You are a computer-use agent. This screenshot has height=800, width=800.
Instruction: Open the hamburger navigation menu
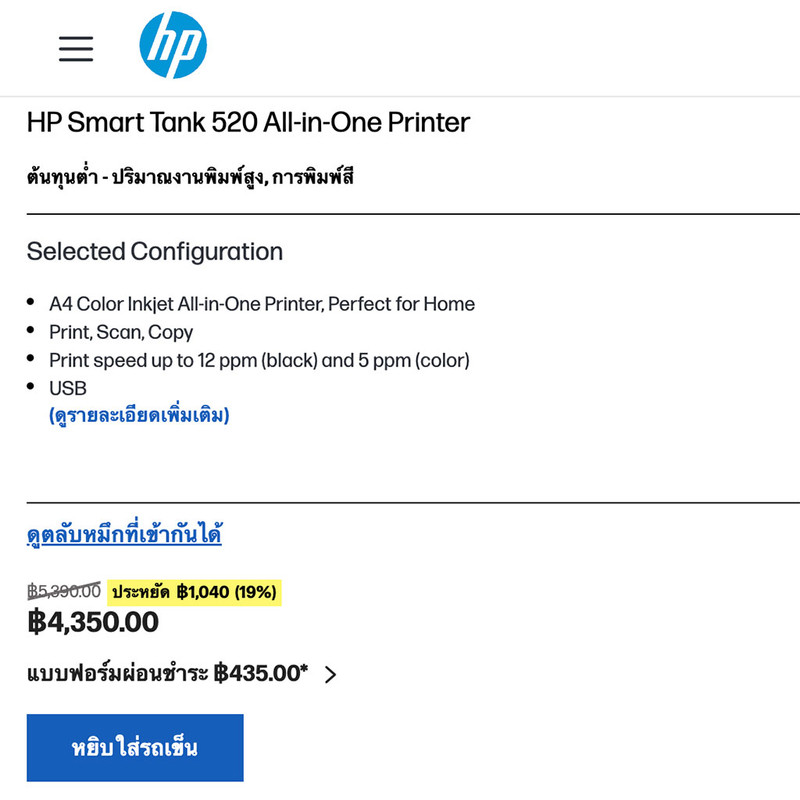[76, 49]
